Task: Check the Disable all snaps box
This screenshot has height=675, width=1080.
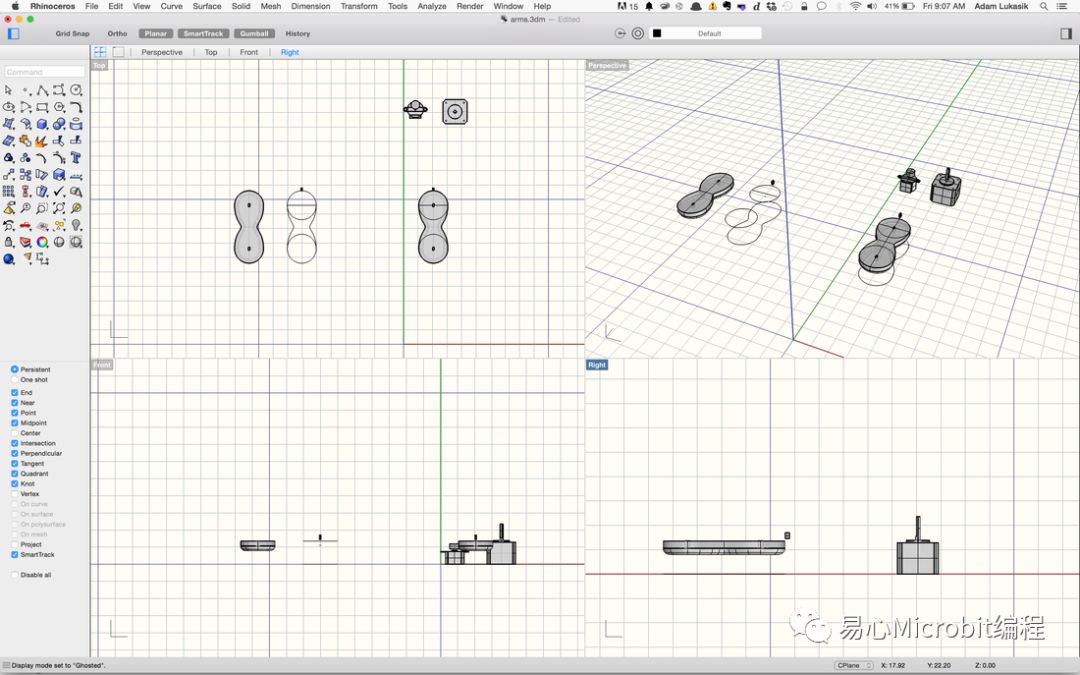Action: click(15, 575)
